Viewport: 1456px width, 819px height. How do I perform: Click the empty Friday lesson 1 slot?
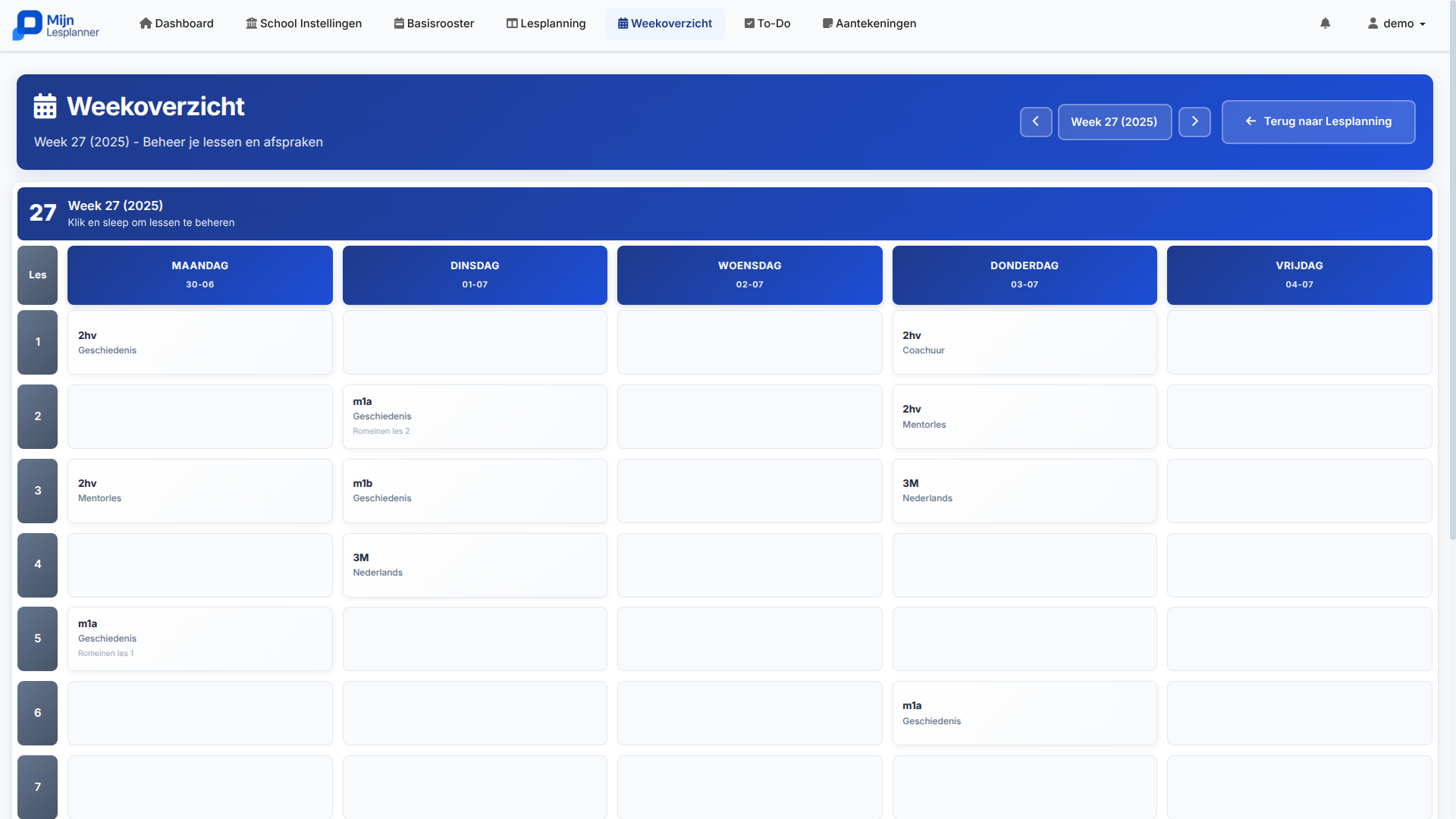(1298, 342)
